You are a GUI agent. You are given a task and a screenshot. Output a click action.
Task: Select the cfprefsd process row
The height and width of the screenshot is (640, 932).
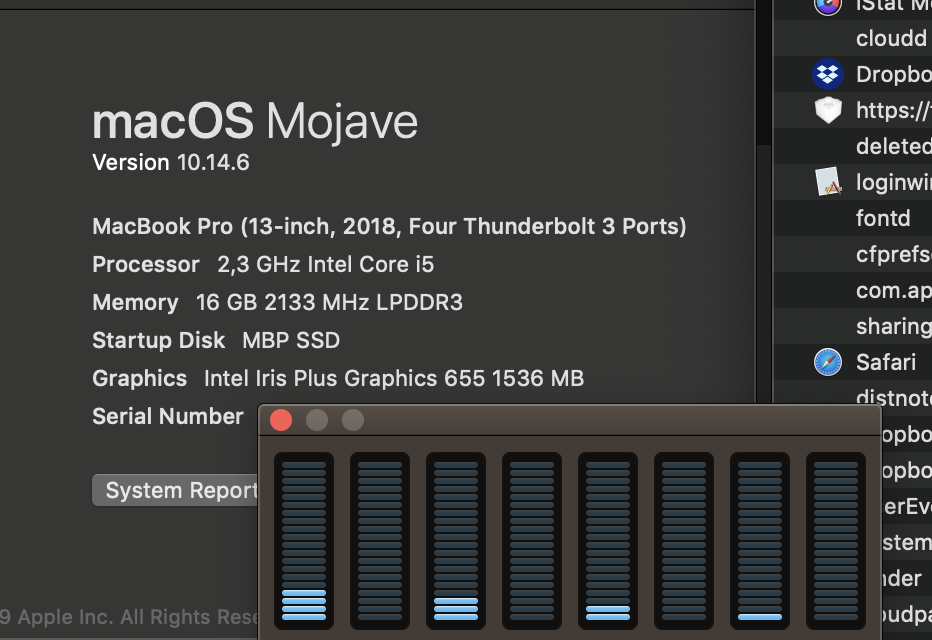pos(852,254)
